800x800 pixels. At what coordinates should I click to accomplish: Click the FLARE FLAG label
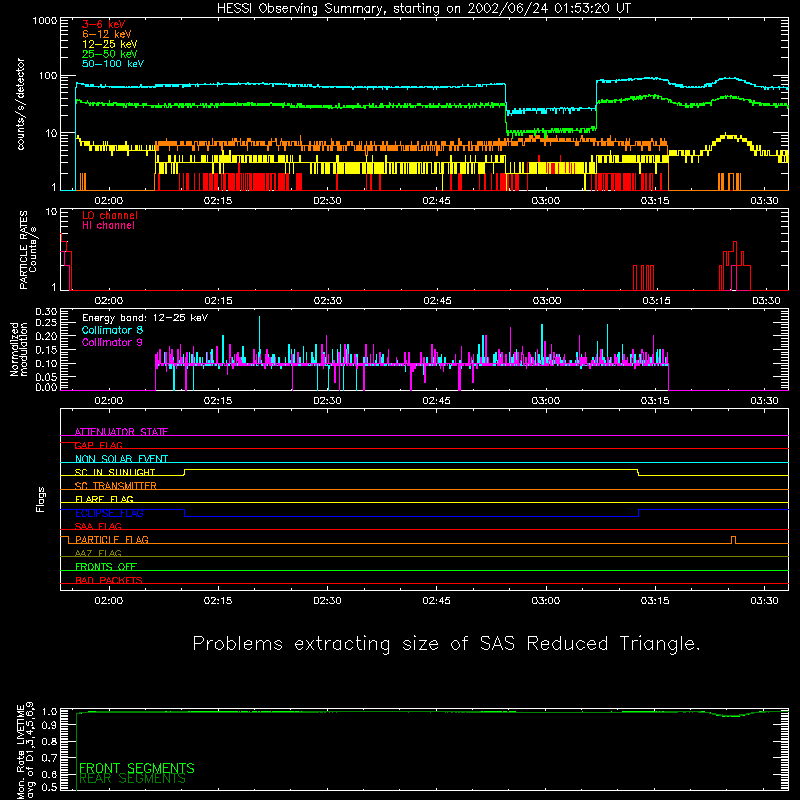pos(104,499)
